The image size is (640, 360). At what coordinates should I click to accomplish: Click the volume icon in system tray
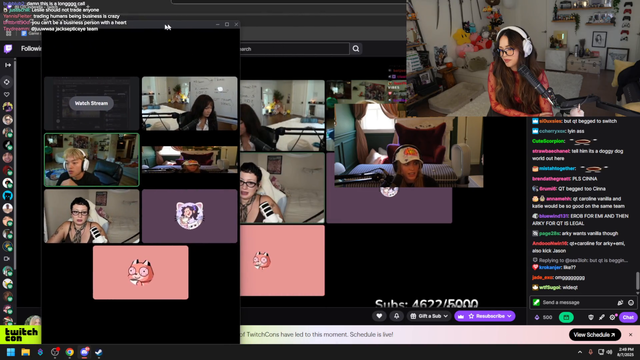tap(609, 352)
